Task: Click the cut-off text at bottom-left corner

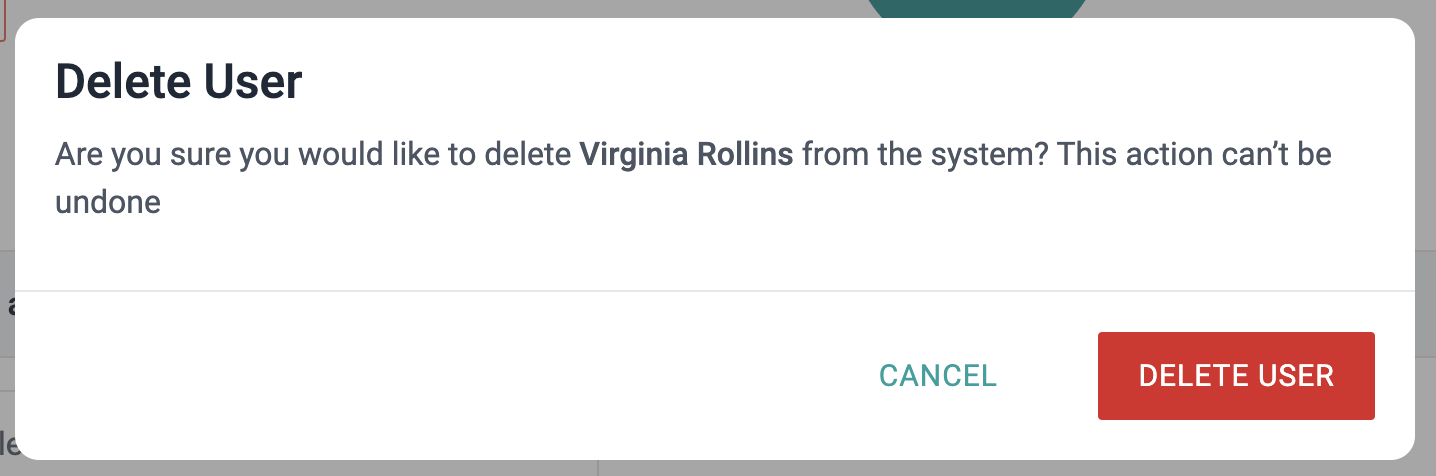Action: pos(7,440)
